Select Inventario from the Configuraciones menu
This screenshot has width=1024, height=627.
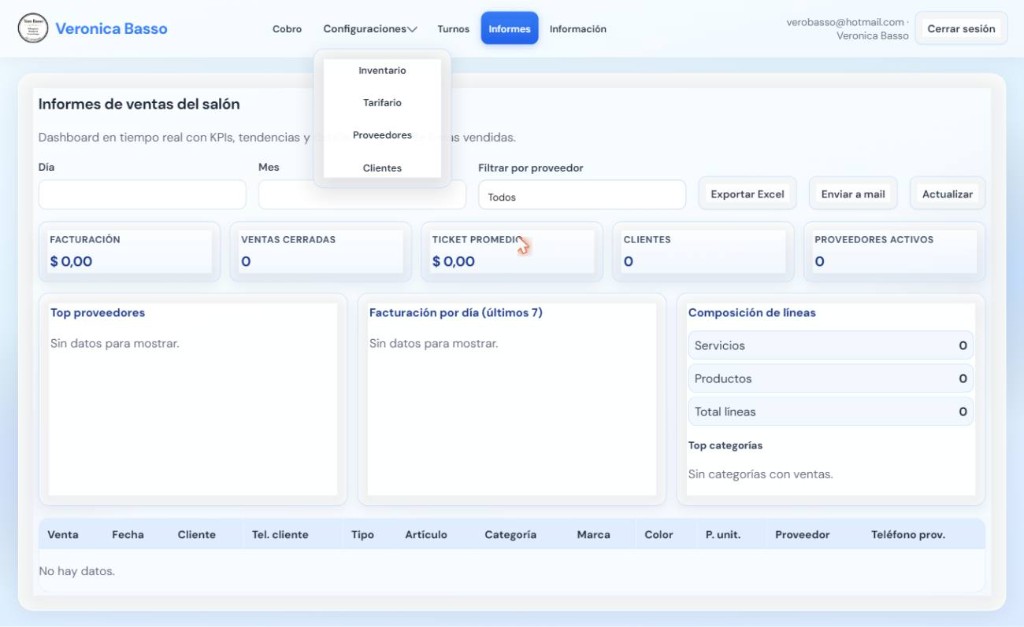(382, 71)
